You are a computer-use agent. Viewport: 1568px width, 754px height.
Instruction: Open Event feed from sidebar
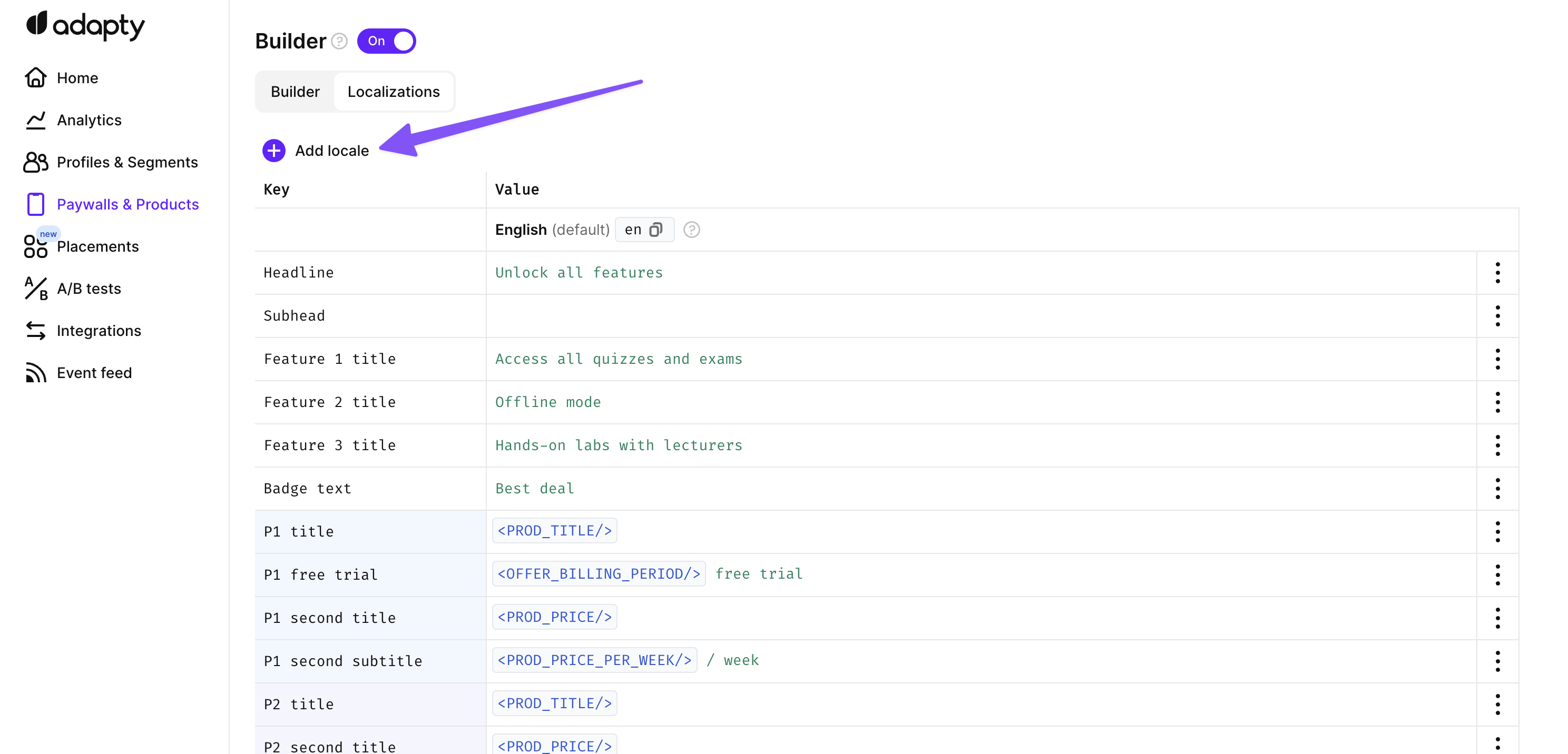94,373
